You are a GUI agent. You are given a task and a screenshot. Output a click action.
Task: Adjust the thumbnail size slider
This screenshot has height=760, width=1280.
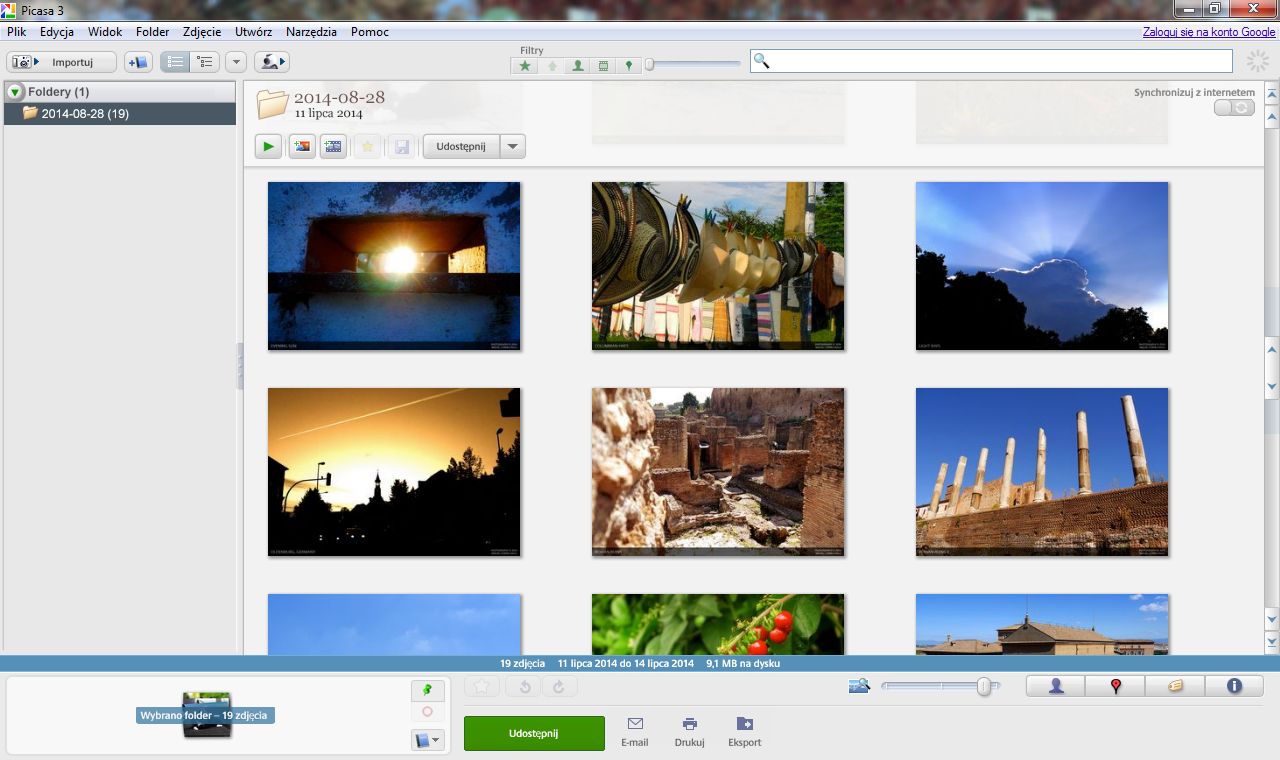tap(940, 686)
